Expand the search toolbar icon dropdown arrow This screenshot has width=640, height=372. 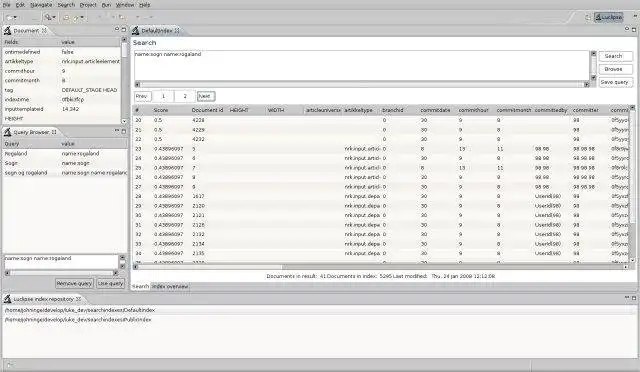click(54, 17)
